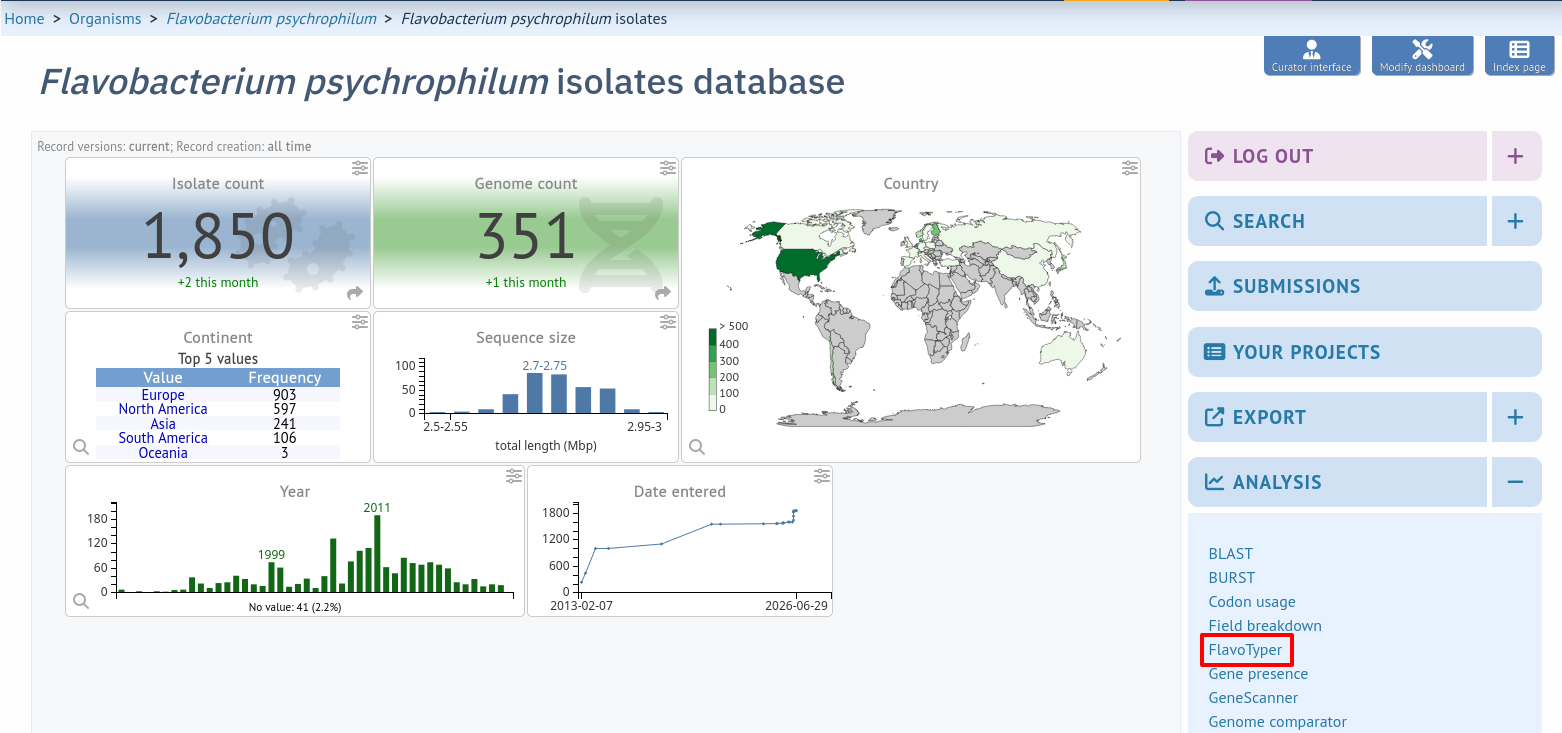Screen dimensions: 1562x733
Task: Open the FlavoTyper analysis link
Action: tap(1245, 650)
